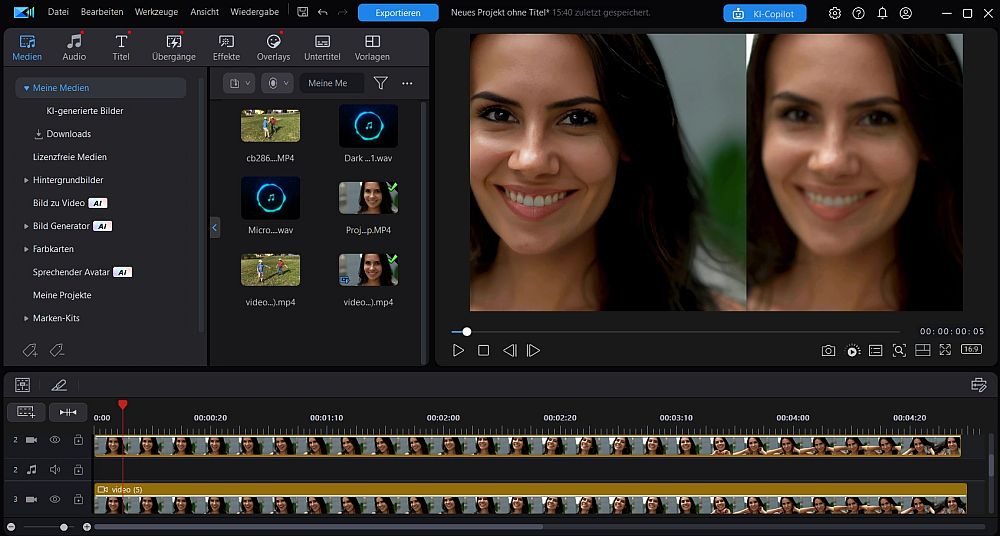Viewport: 1000px width, 536px height.
Task: Open the Bearbeiten menu
Action: click(103, 12)
